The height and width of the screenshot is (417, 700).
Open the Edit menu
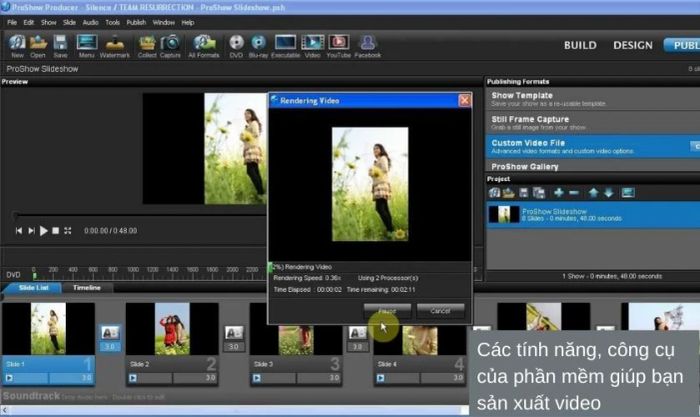click(x=29, y=22)
